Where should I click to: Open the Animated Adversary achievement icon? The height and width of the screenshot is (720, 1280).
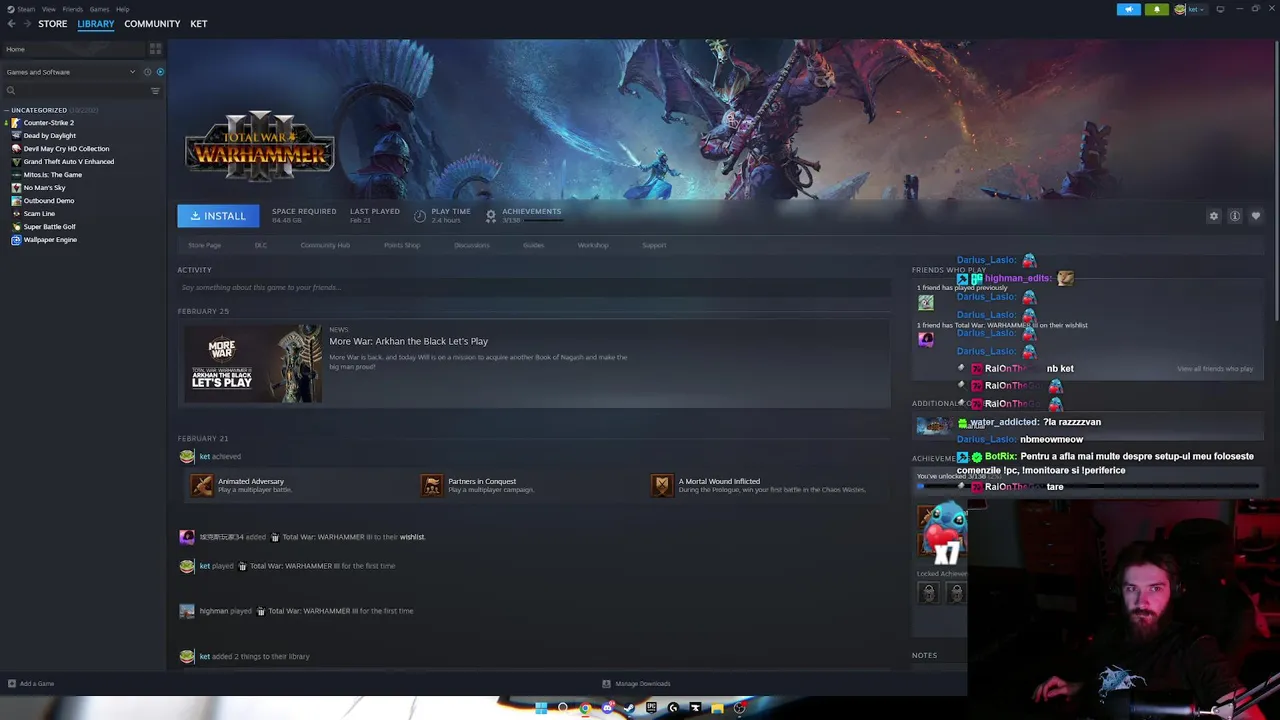202,485
